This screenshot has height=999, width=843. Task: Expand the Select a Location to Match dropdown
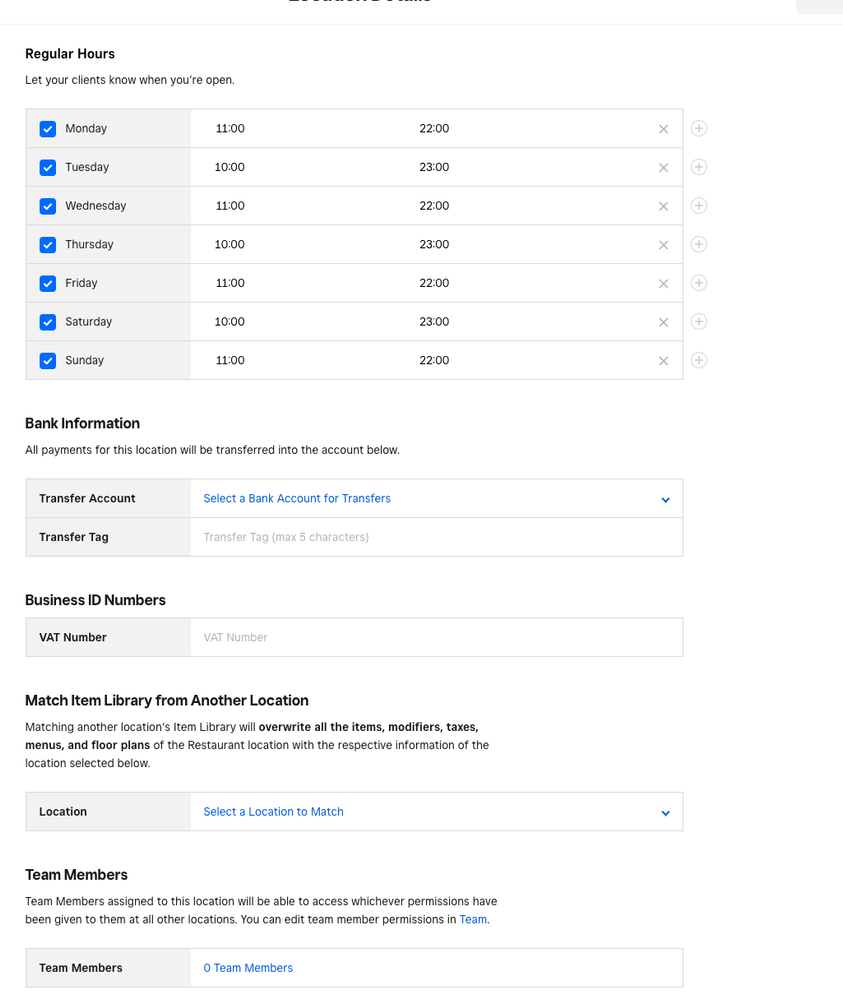[x=436, y=812]
